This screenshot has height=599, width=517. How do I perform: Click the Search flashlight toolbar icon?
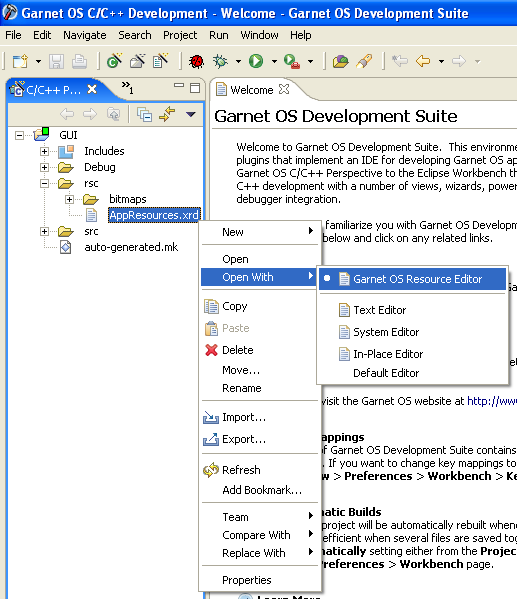click(364, 61)
